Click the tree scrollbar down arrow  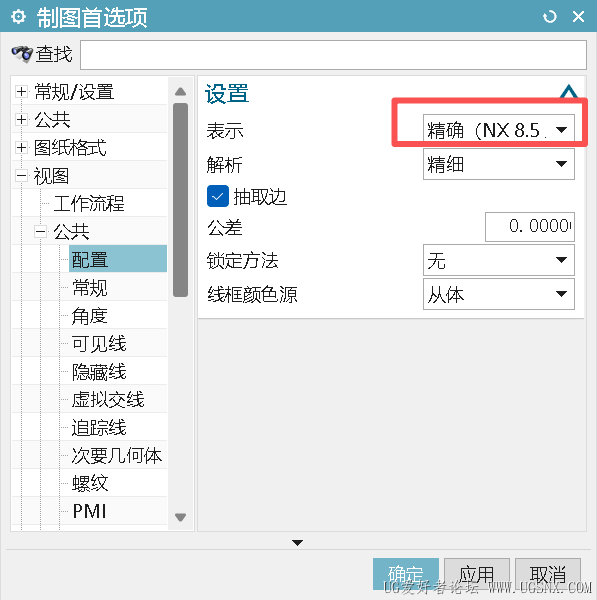pyautogui.click(x=180, y=517)
